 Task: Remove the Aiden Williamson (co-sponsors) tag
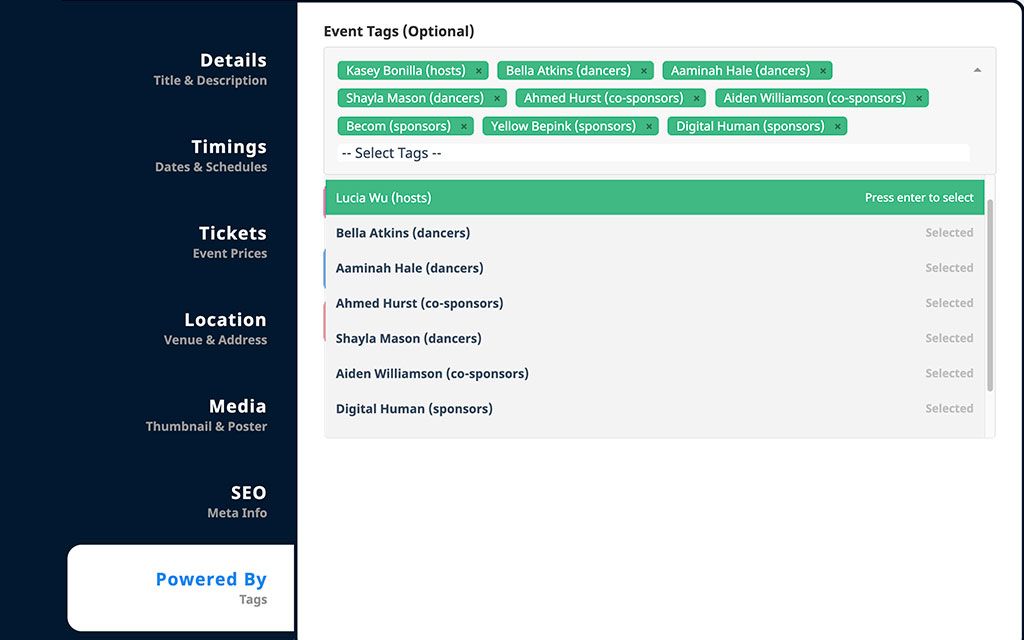(x=918, y=98)
